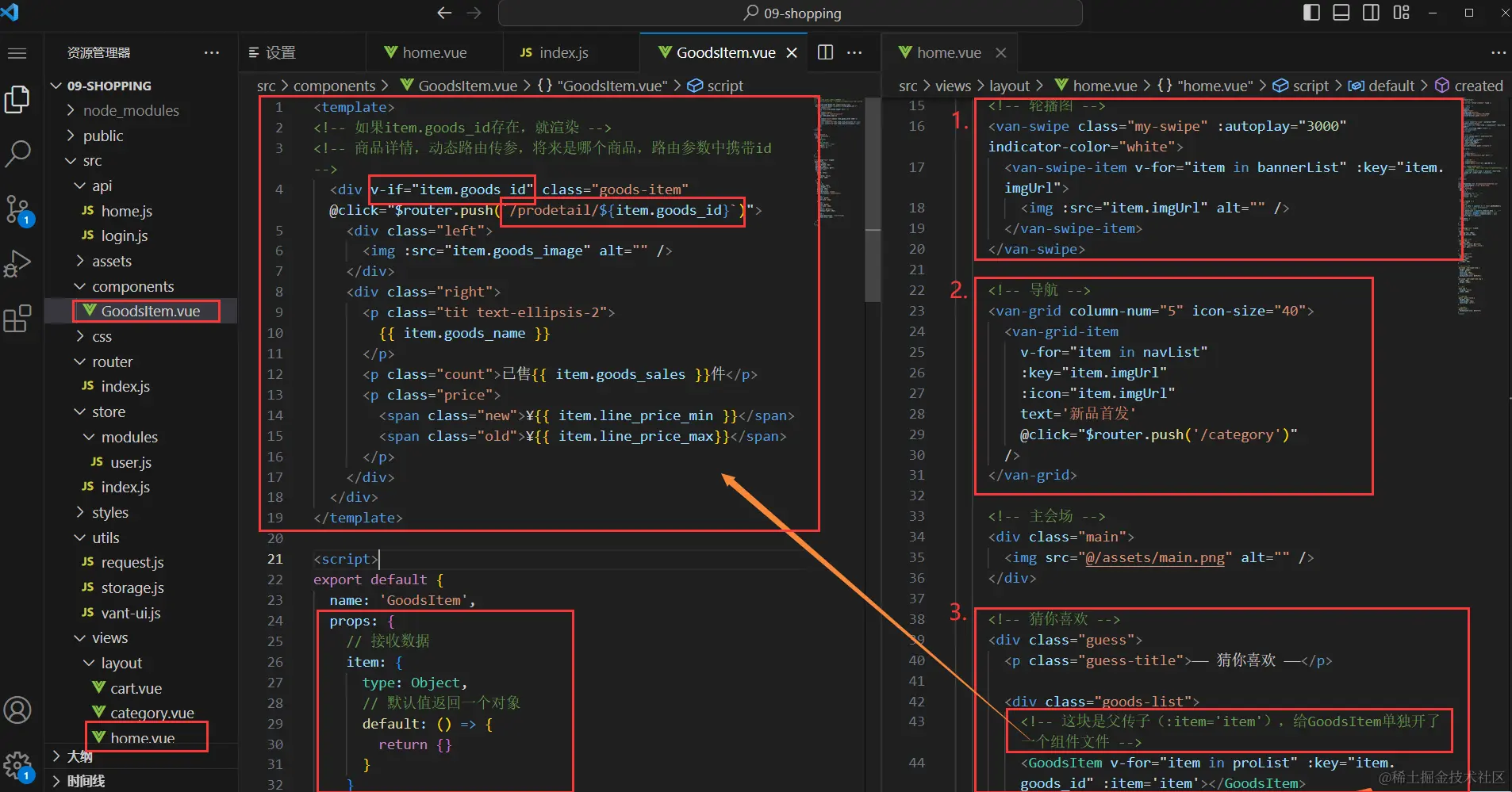
Task: Open vant-ui.js in the explorer
Action: pos(141,613)
